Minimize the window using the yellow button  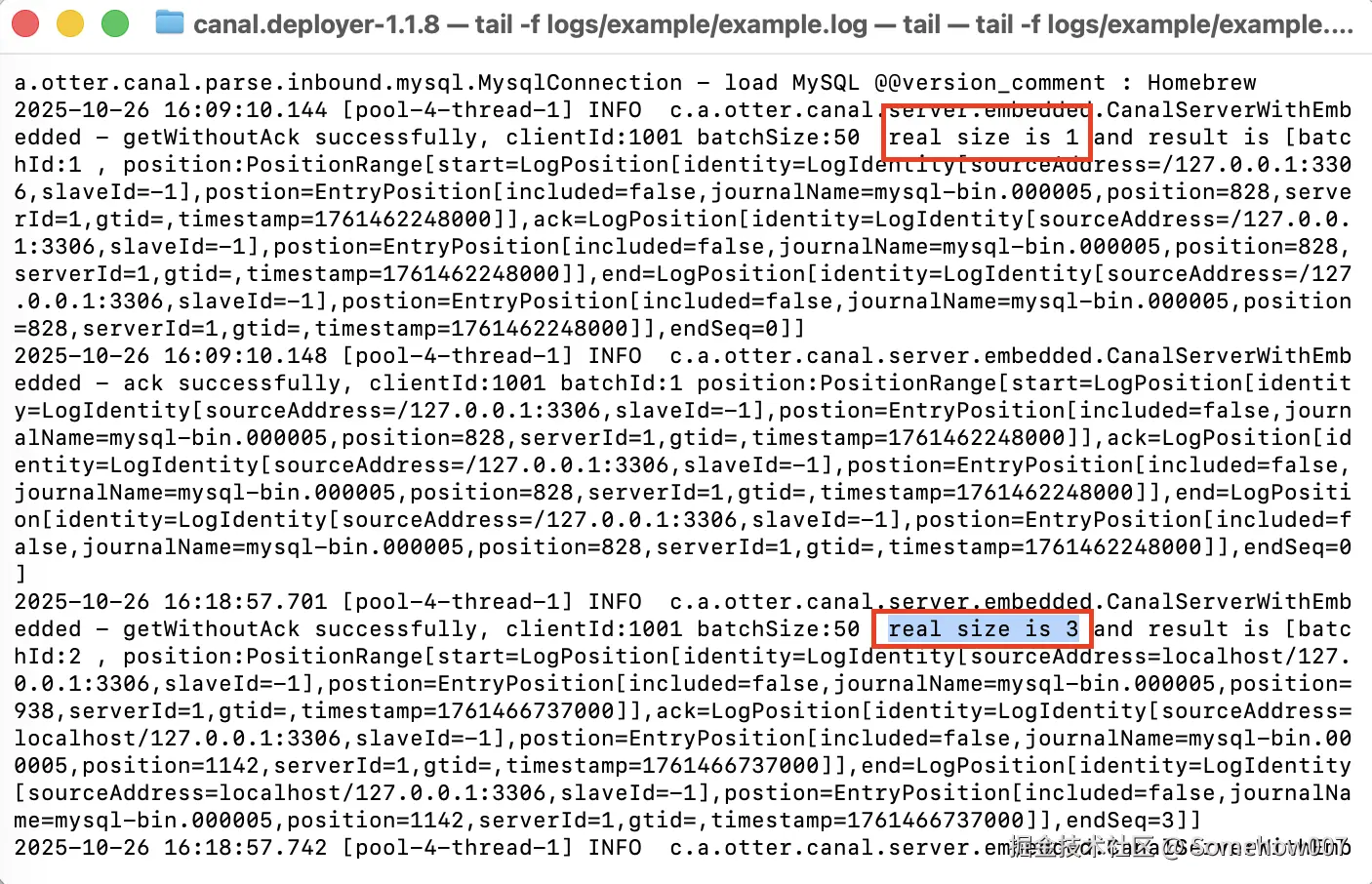pos(70,22)
